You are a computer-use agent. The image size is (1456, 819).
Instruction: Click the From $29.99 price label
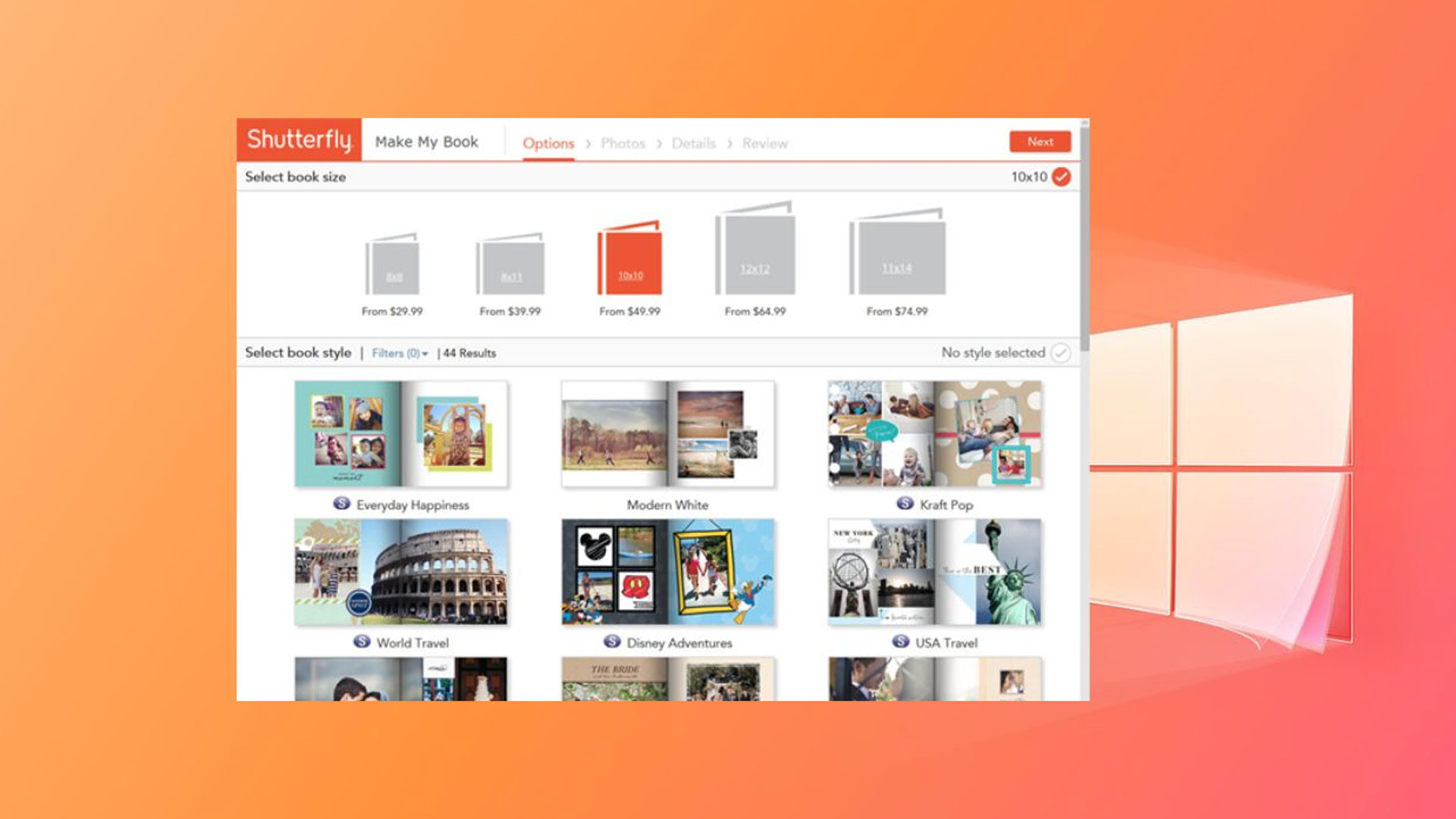pyautogui.click(x=392, y=311)
